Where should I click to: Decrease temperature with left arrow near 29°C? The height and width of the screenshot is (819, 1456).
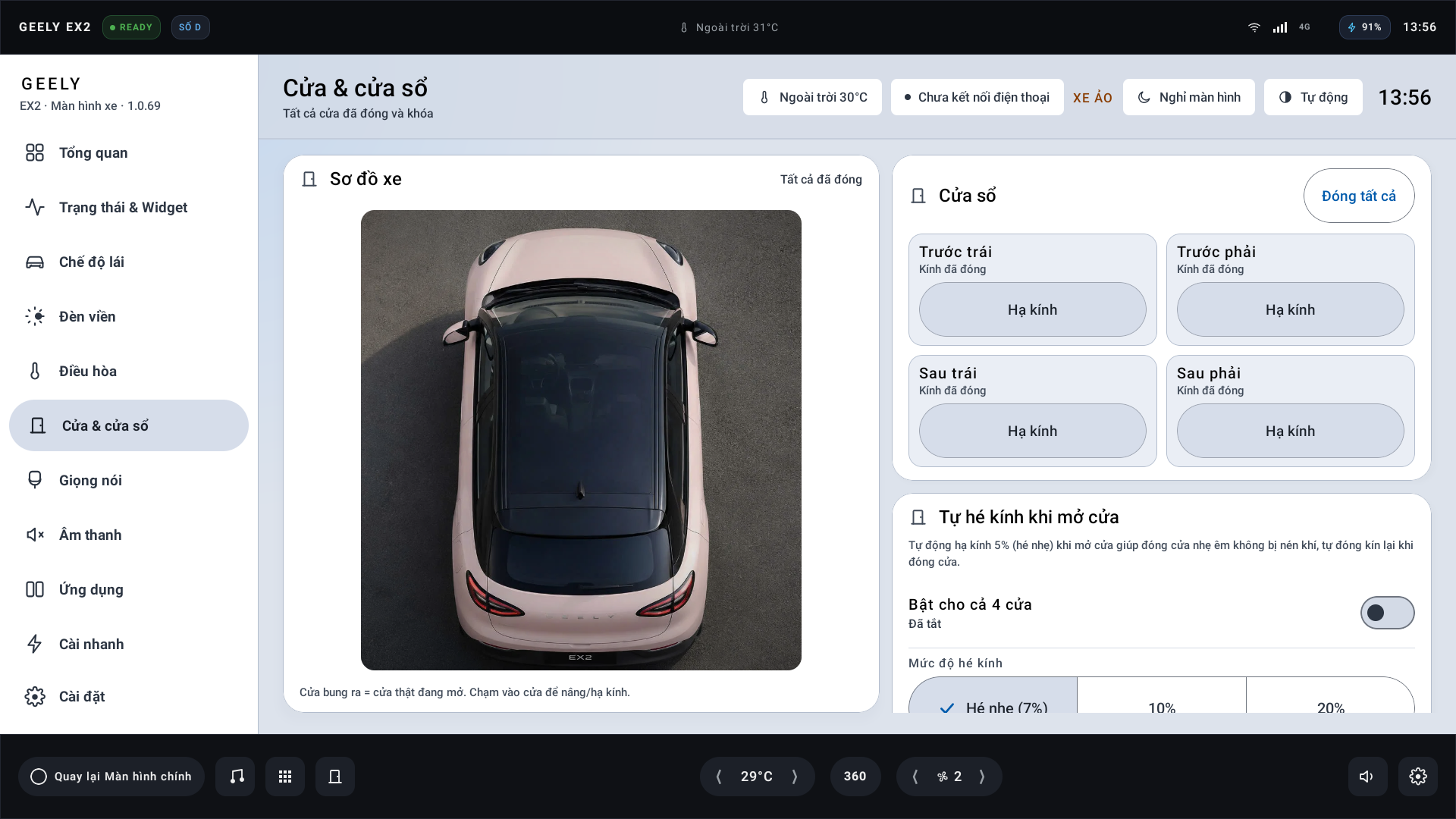tap(719, 776)
